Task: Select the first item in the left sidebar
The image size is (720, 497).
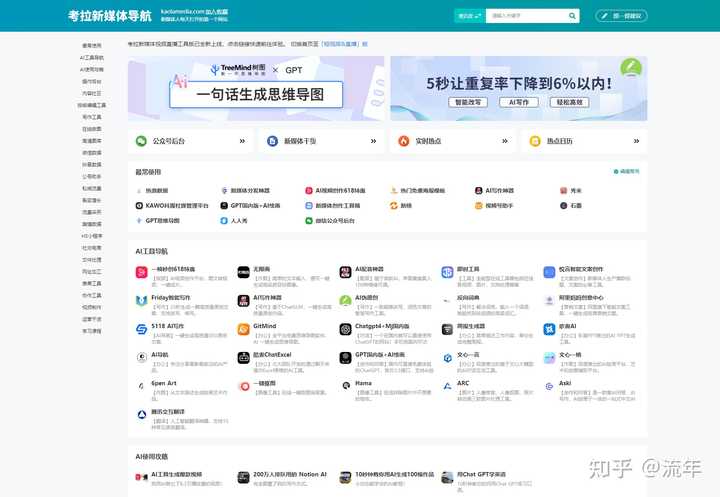Action: pos(92,46)
